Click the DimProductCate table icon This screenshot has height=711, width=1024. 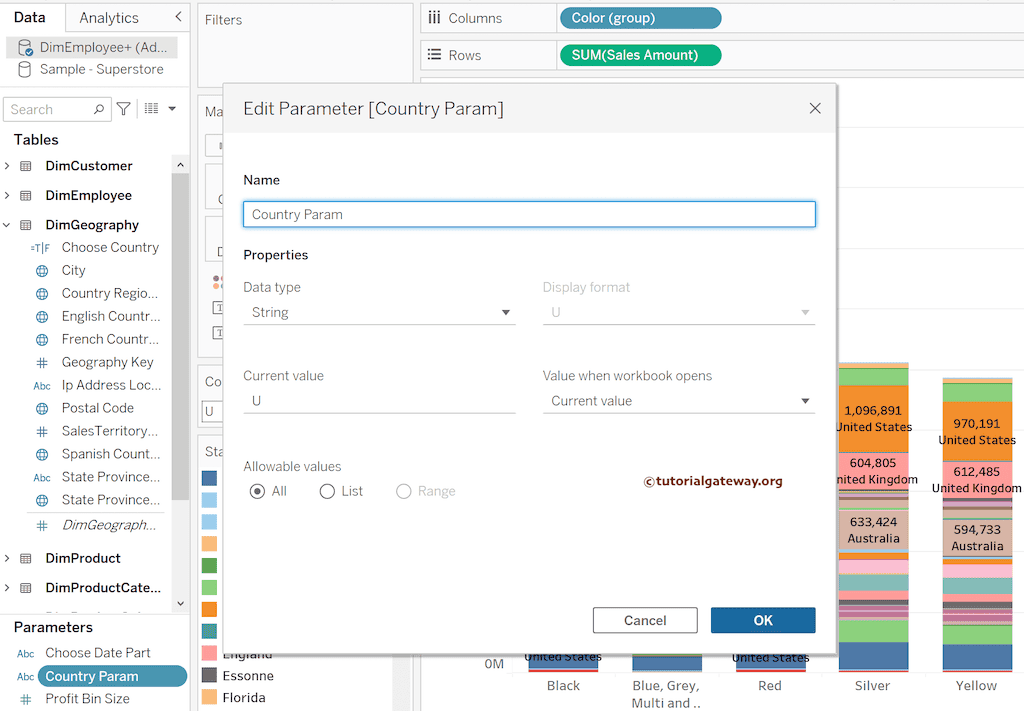point(25,588)
